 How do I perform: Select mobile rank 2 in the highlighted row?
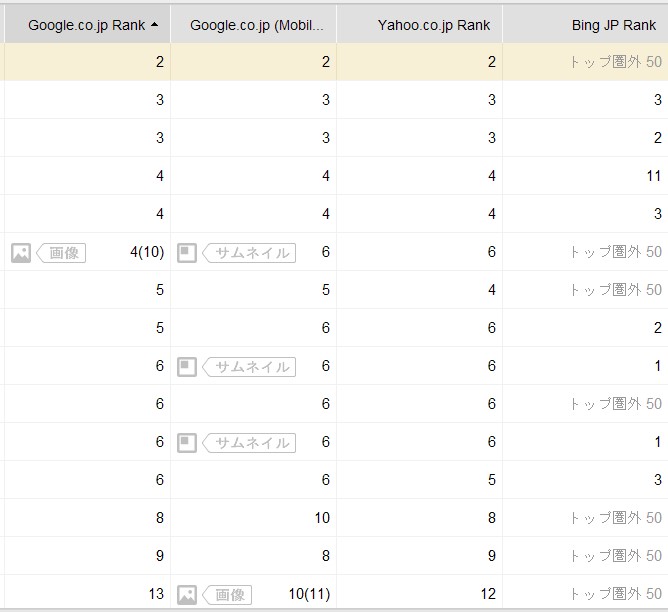click(x=326, y=62)
